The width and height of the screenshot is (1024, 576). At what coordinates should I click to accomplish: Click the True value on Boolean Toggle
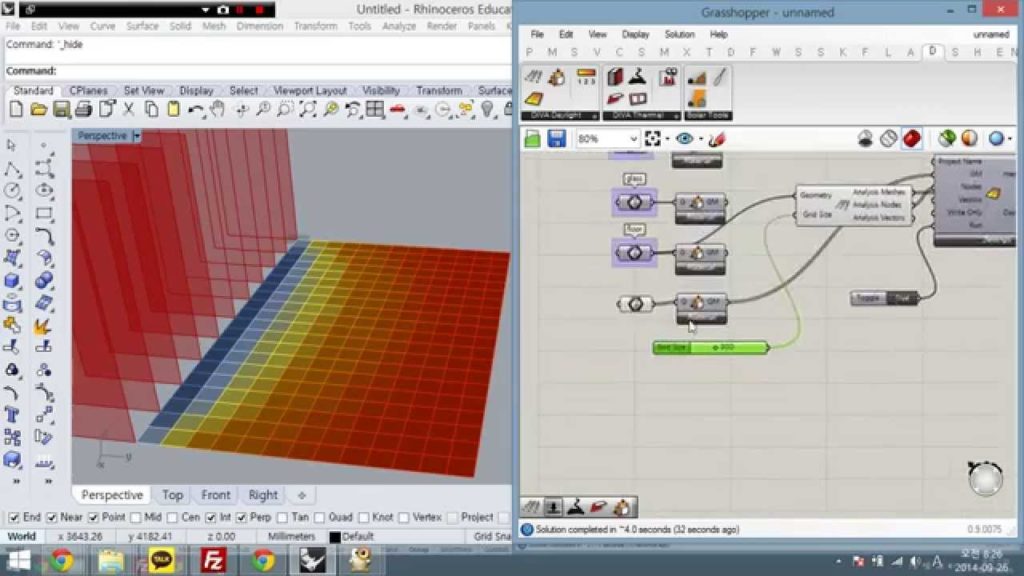[901, 298]
